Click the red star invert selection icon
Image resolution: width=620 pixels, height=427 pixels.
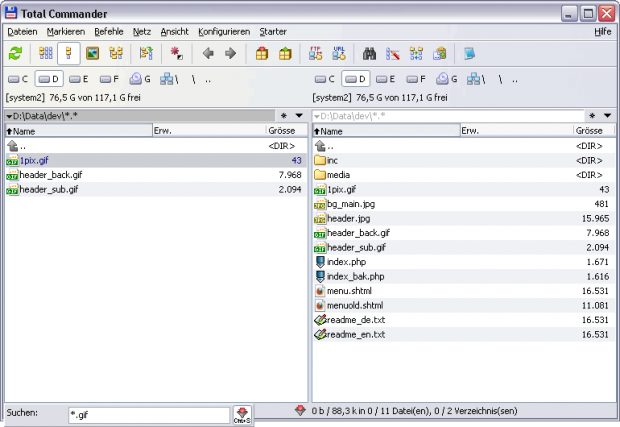click(175, 53)
